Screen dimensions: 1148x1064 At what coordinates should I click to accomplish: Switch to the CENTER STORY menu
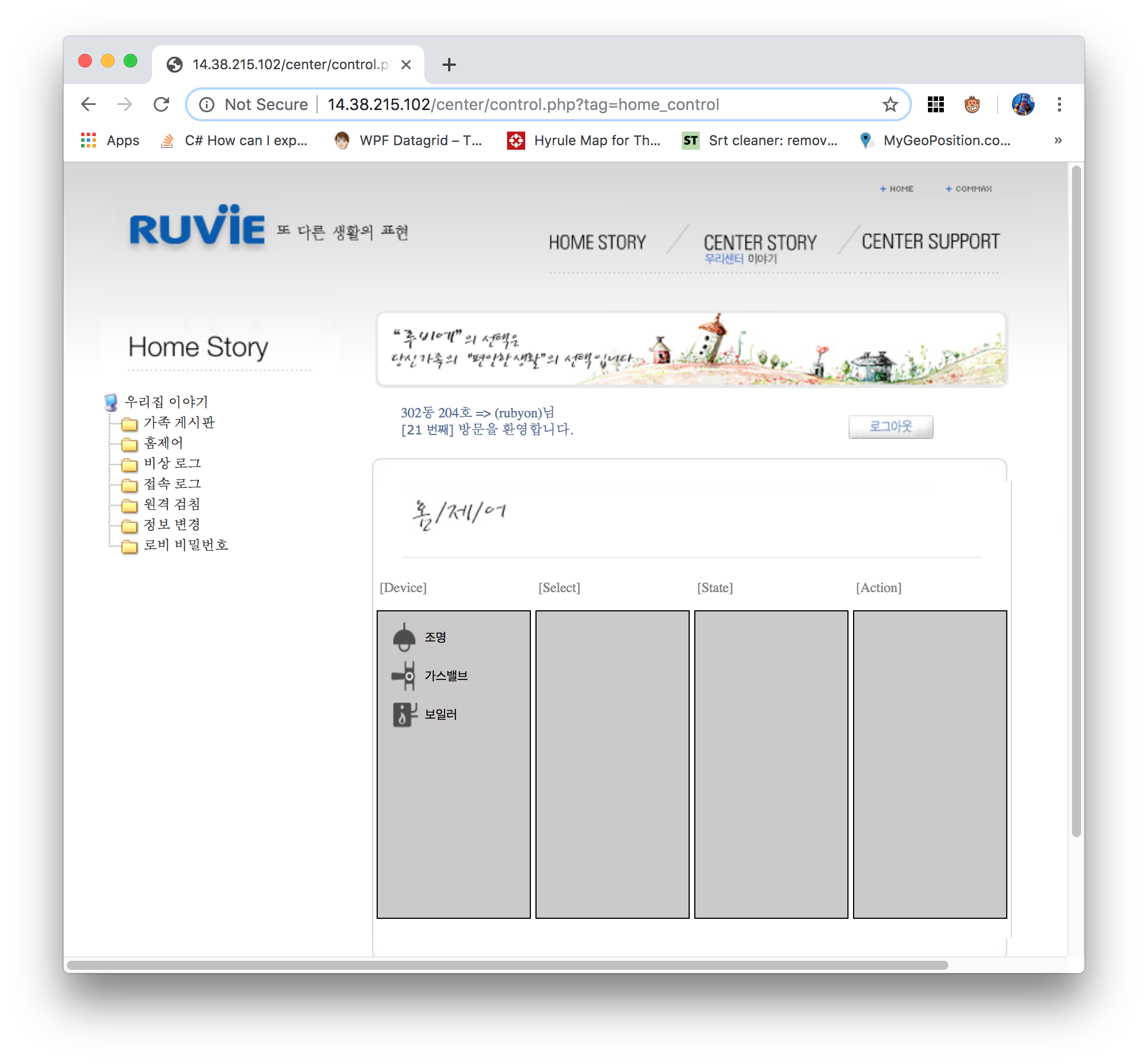759,243
